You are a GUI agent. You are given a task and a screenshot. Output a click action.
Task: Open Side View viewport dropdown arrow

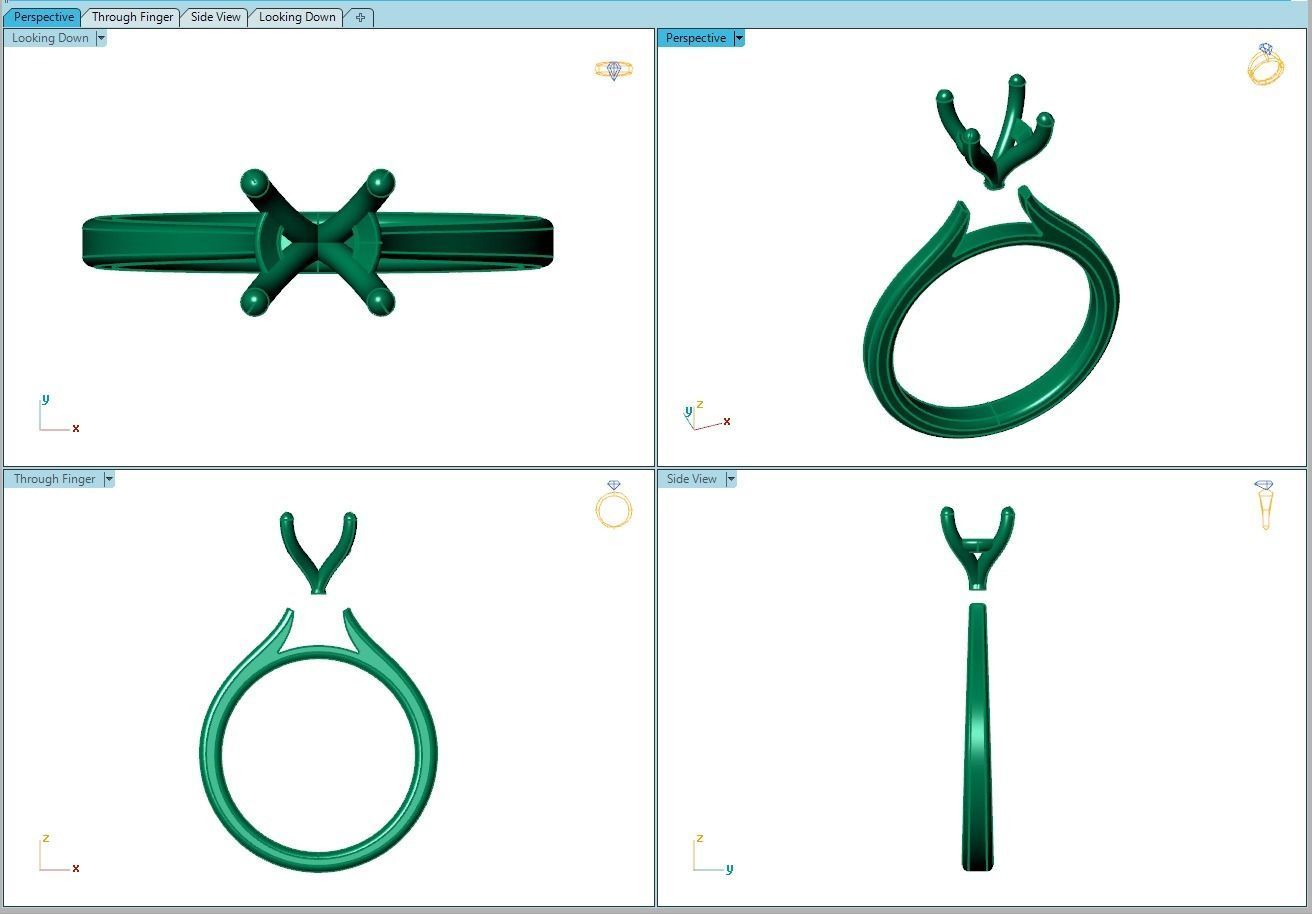(x=731, y=479)
